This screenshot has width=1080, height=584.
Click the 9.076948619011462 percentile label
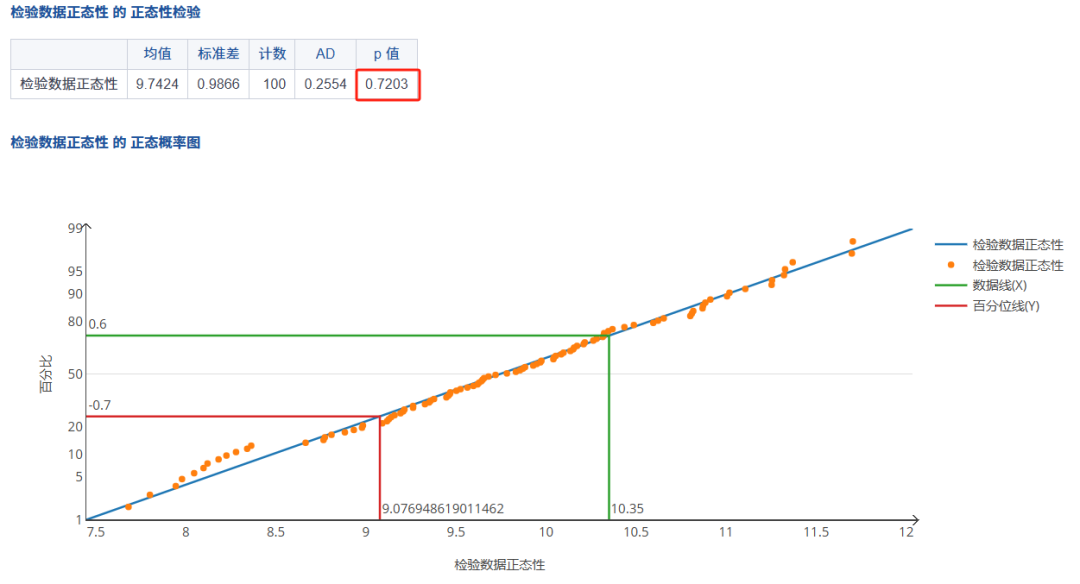pos(443,509)
